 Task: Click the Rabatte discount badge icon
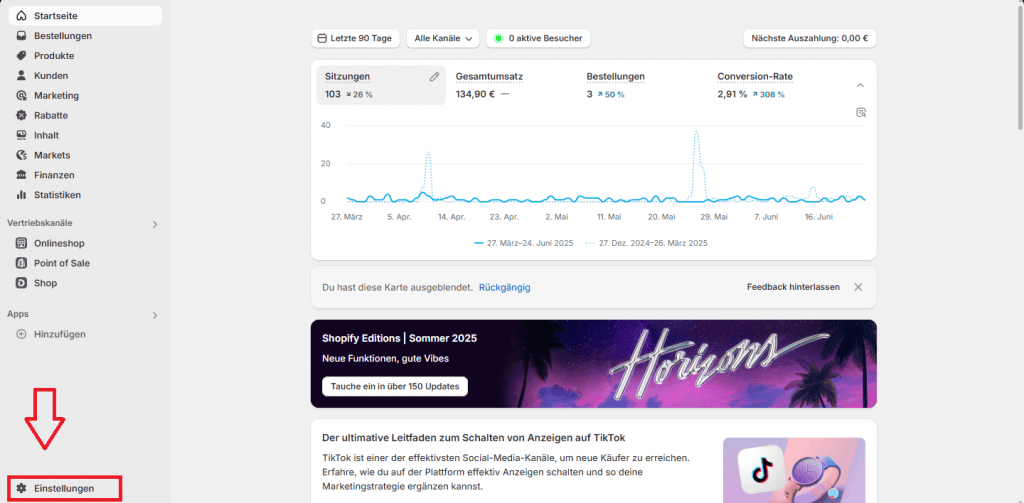point(22,116)
